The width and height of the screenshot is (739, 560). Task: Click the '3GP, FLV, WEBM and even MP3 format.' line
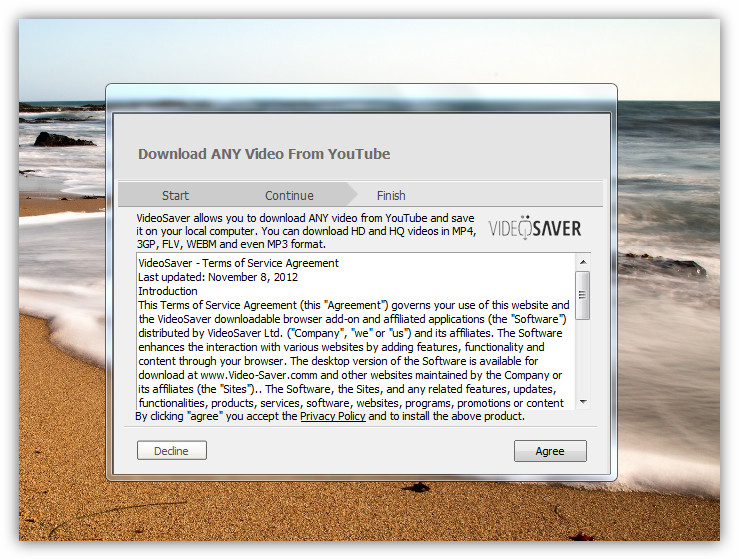click(x=231, y=244)
